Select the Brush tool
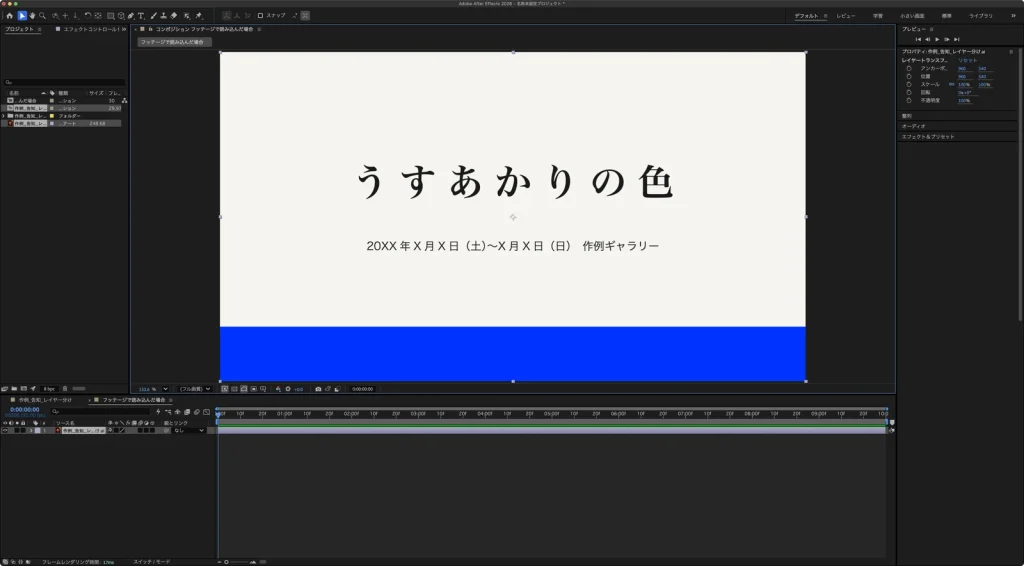The image size is (1024, 566). (153, 16)
